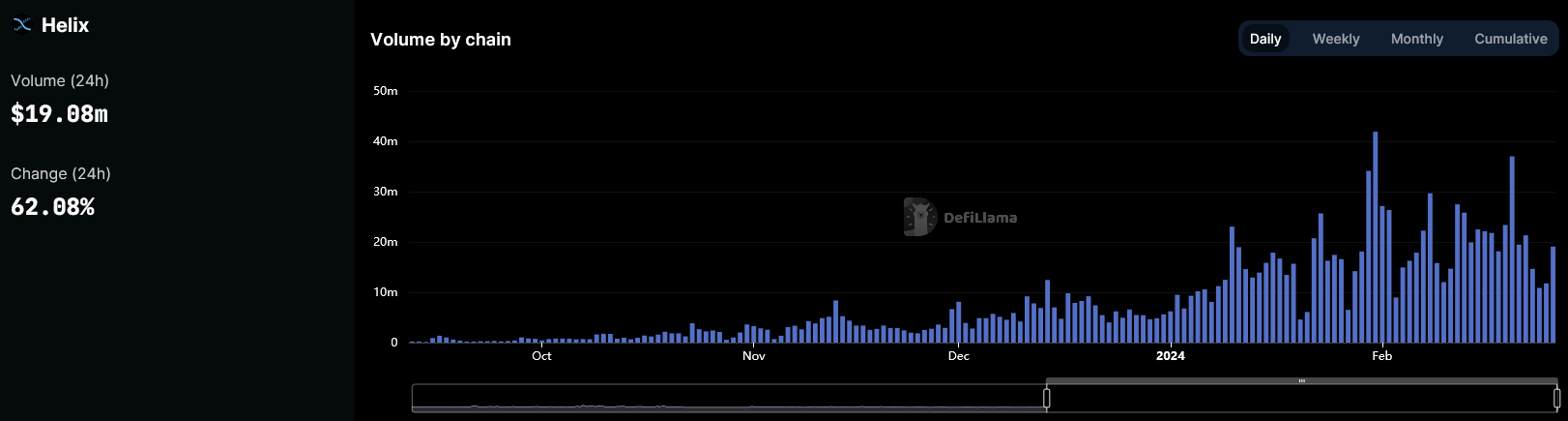Click the Change (24h) label
Image resolution: width=1568 pixels, height=421 pixels.
click(x=61, y=173)
